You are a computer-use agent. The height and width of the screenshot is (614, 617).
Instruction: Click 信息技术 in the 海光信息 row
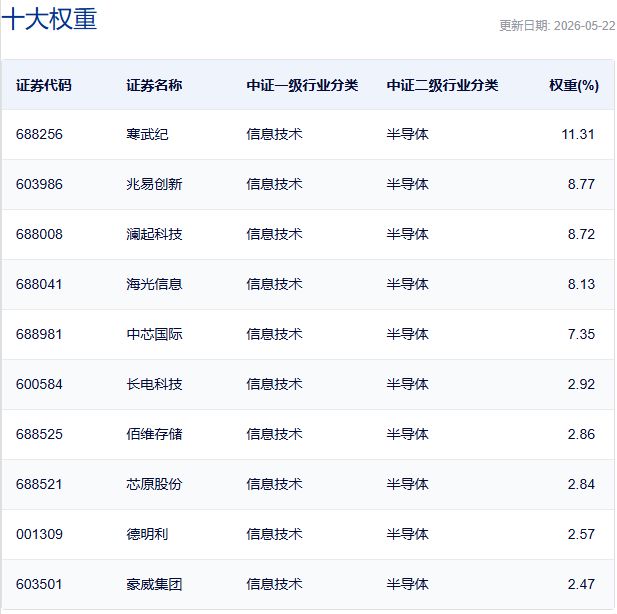274,284
